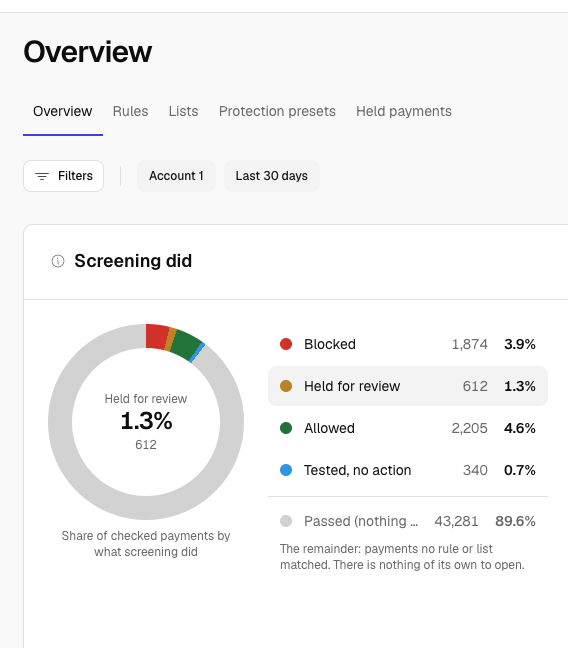Click the 2,205 Allowed count
Viewport: 568px width, 648px height.
tap(470, 428)
